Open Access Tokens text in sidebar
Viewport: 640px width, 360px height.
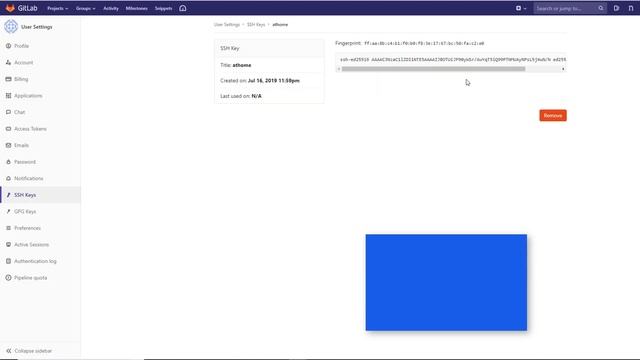30,129
